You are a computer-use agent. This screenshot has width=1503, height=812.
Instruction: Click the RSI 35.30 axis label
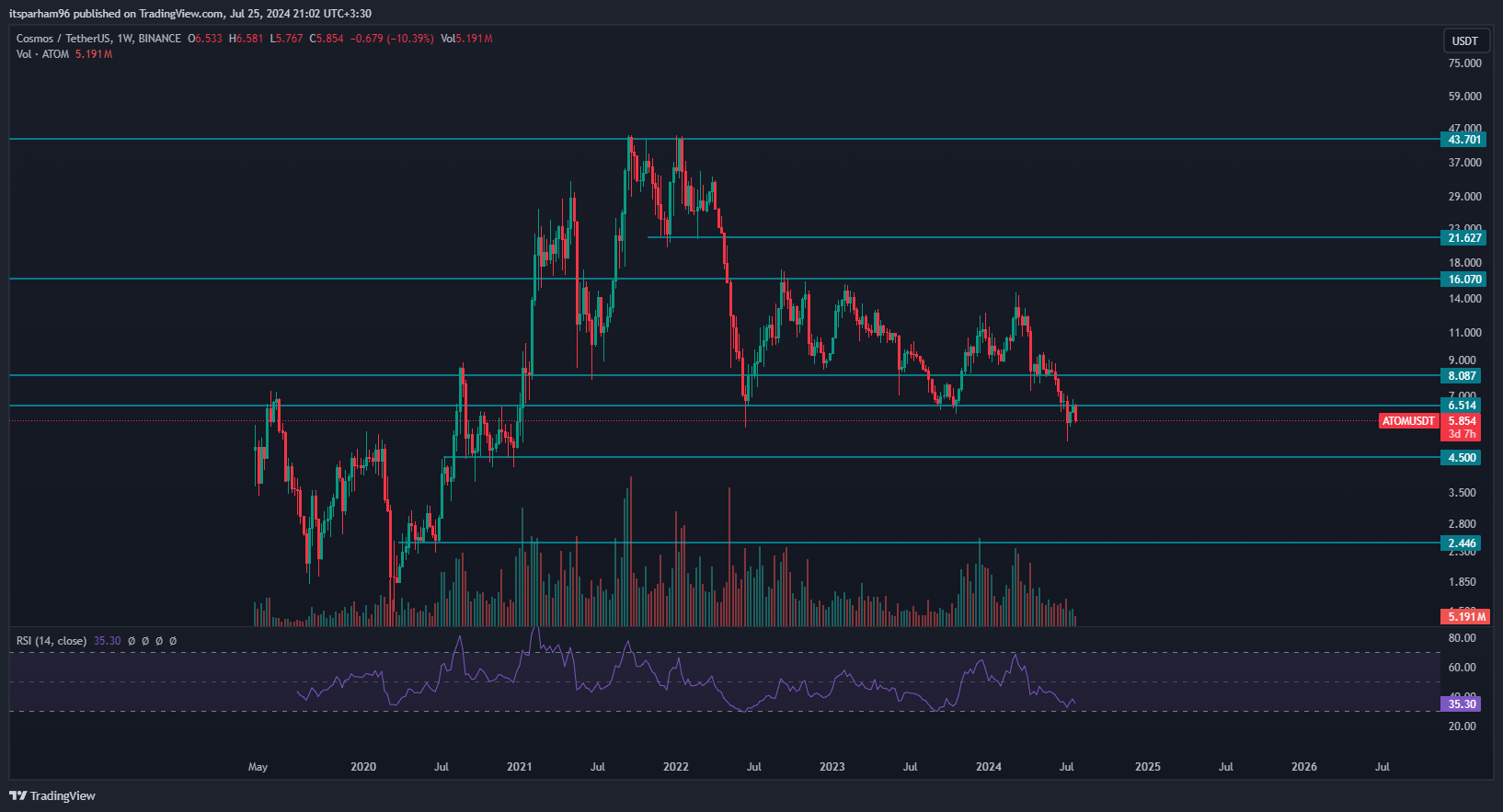[x=1462, y=704]
